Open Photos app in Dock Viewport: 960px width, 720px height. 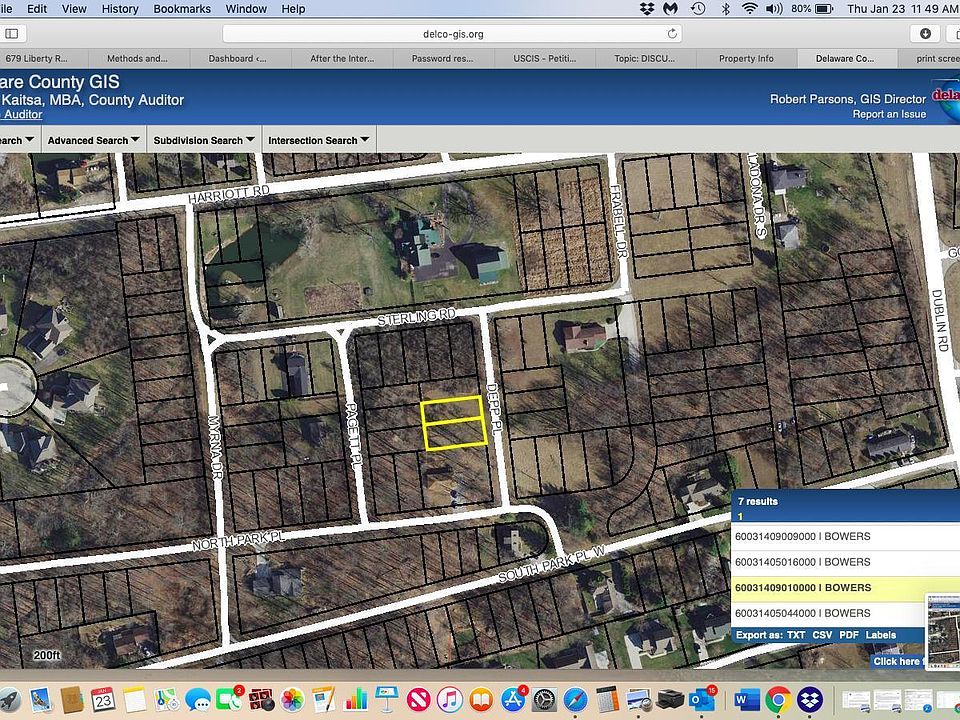click(293, 699)
